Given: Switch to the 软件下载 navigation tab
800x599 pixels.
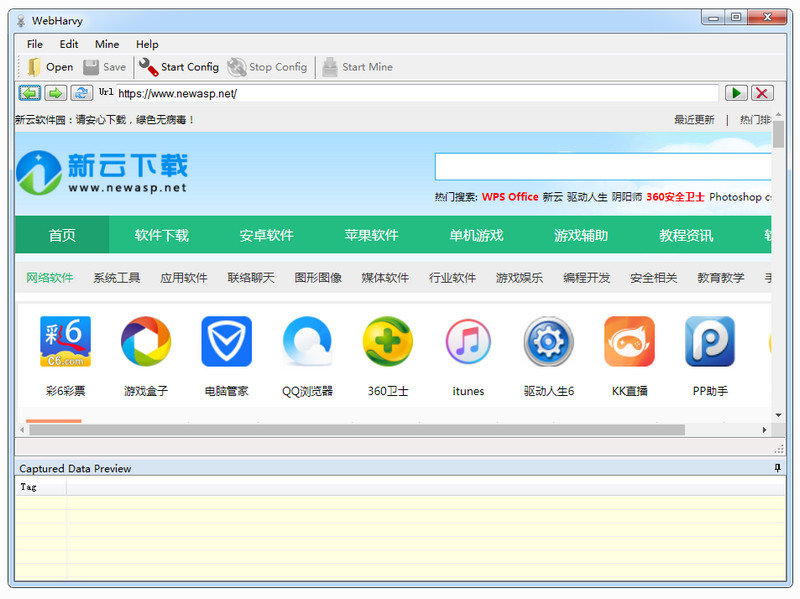Looking at the screenshot, I should click(162, 236).
